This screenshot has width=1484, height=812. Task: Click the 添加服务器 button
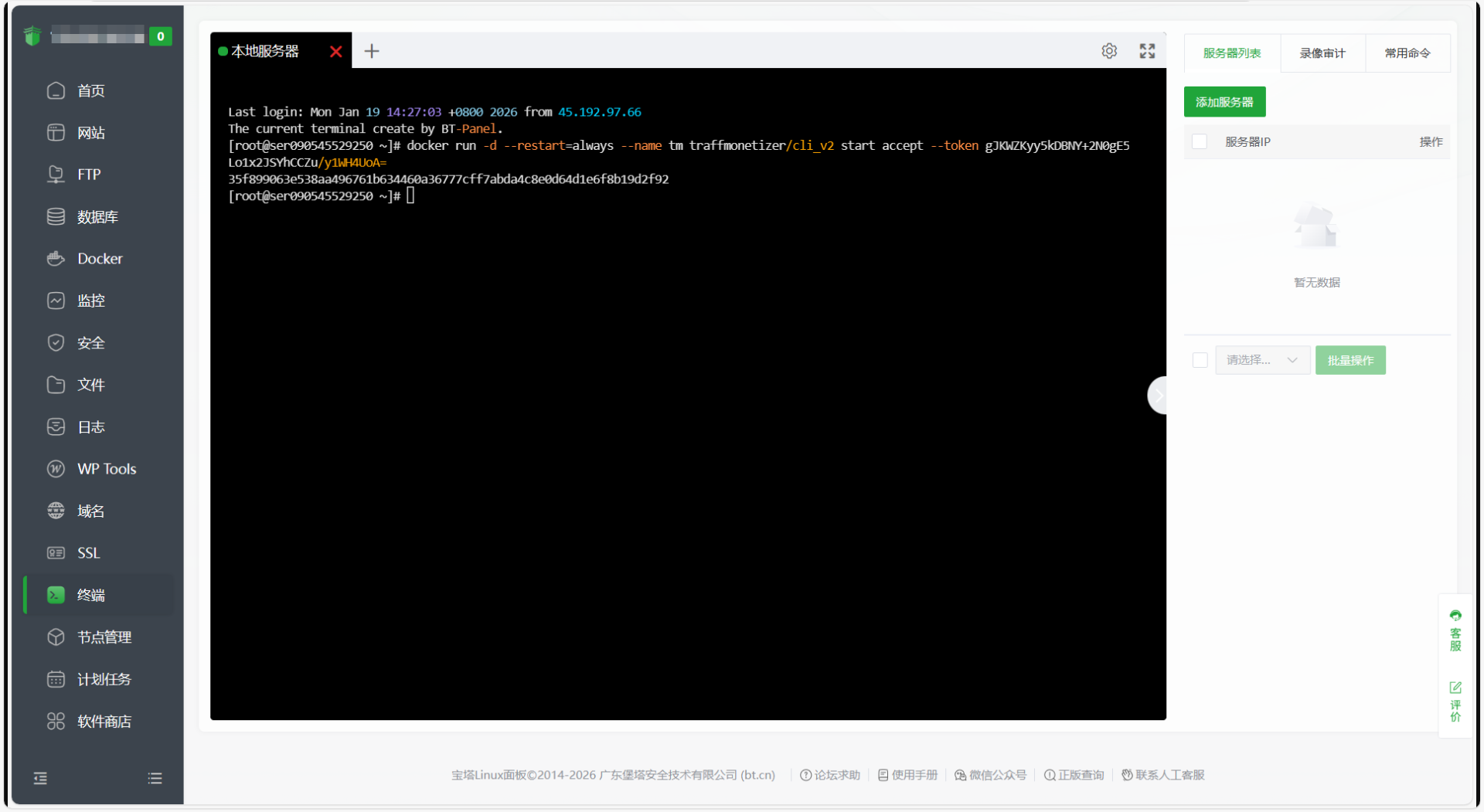[1224, 102]
